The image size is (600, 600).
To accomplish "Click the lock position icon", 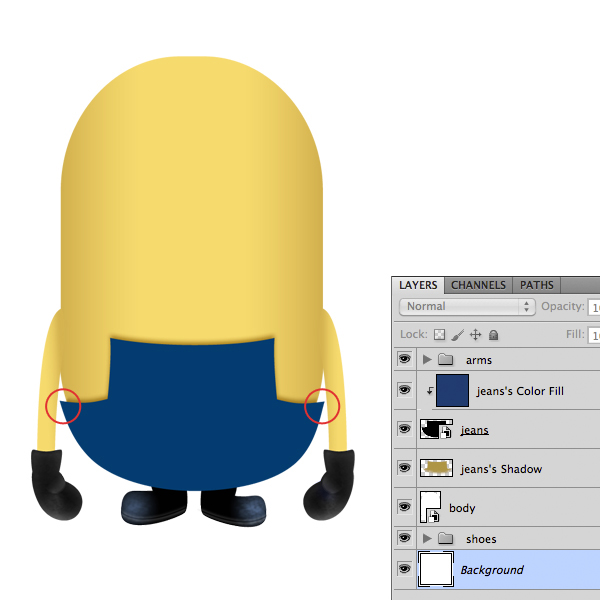I will 476,335.
